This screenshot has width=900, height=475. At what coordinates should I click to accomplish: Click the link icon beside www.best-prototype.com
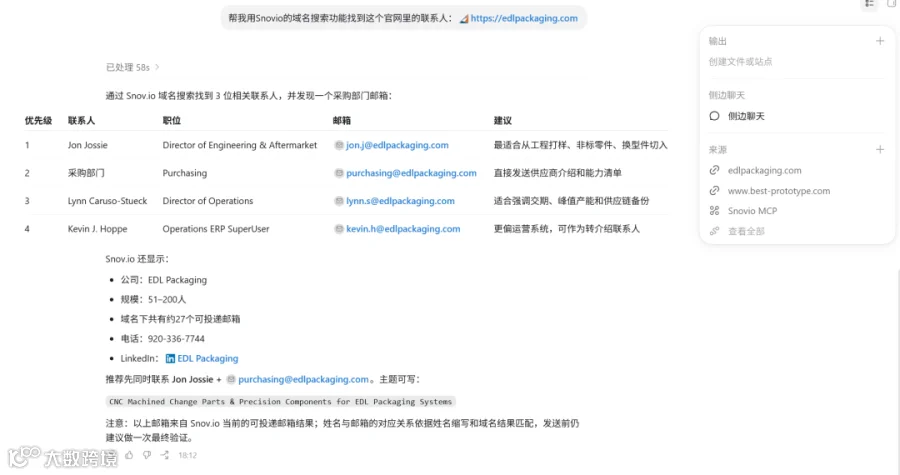[714, 190]
